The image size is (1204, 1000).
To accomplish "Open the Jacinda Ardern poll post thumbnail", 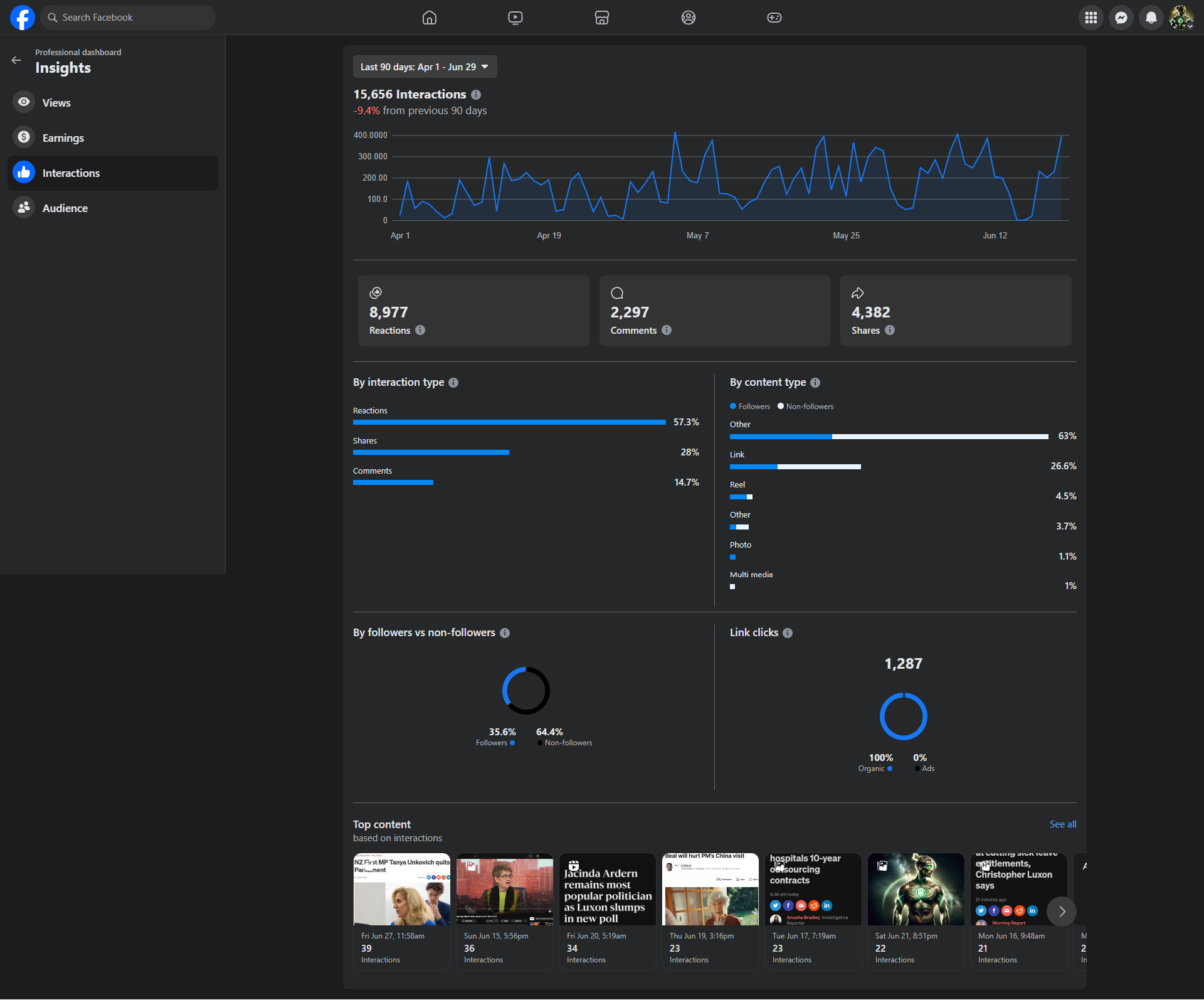I will [x=607, y=889].
